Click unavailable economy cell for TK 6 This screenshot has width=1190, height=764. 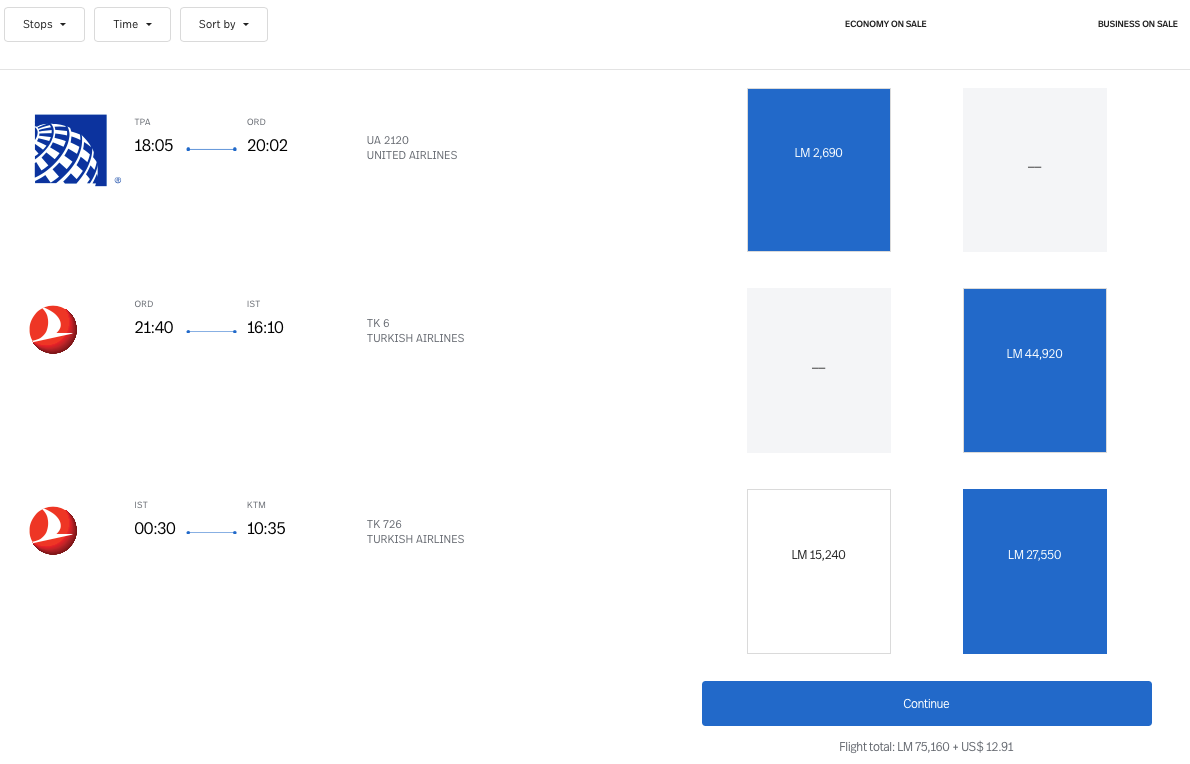(x=818, y=370)
